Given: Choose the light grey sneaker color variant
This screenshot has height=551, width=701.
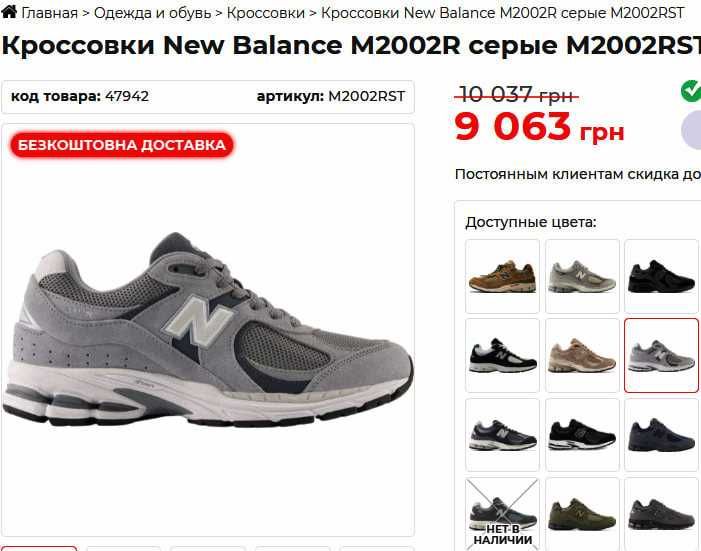Looking at the screenshot, I should pos(582,276).
